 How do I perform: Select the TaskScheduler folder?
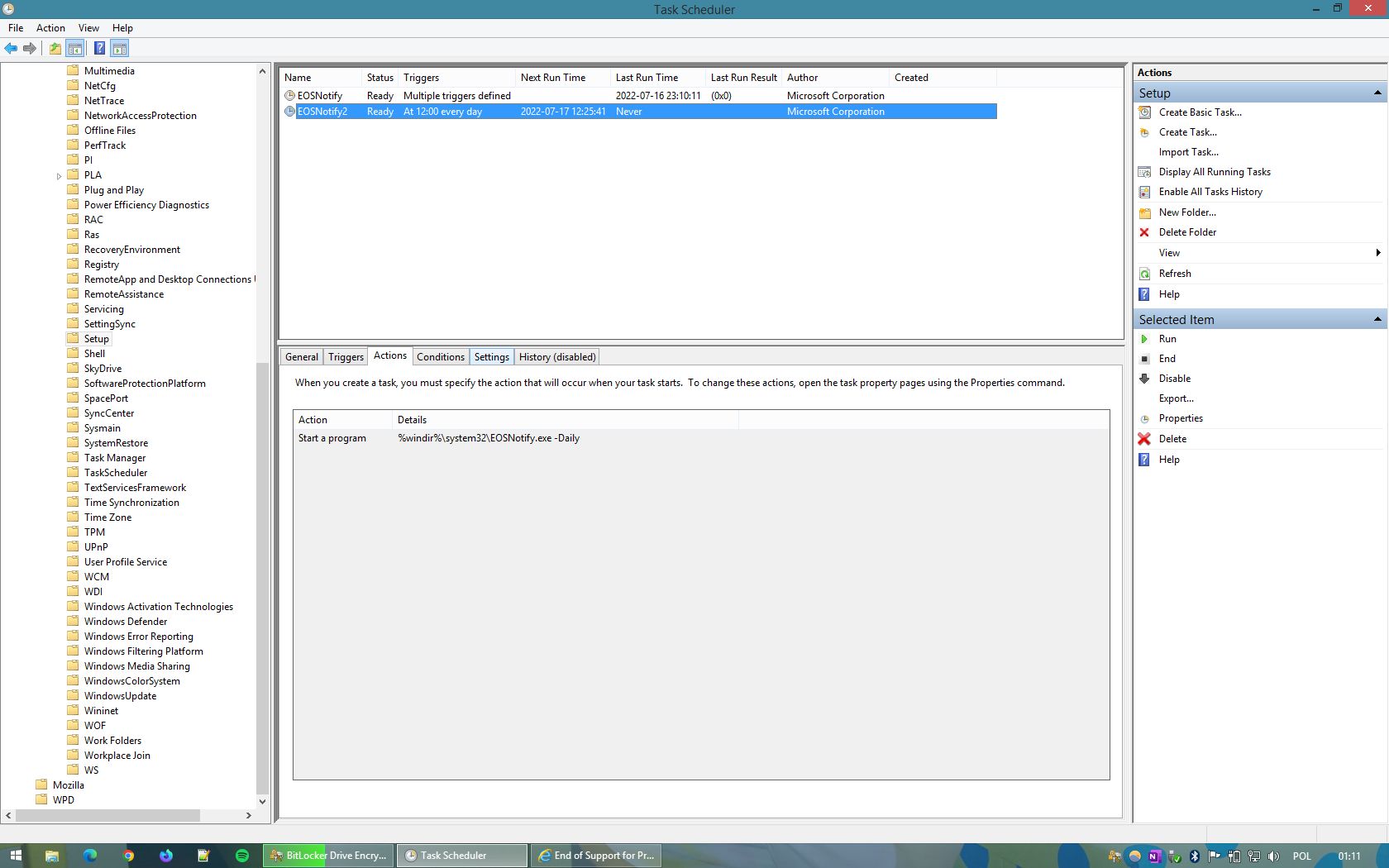pos(116,473)
